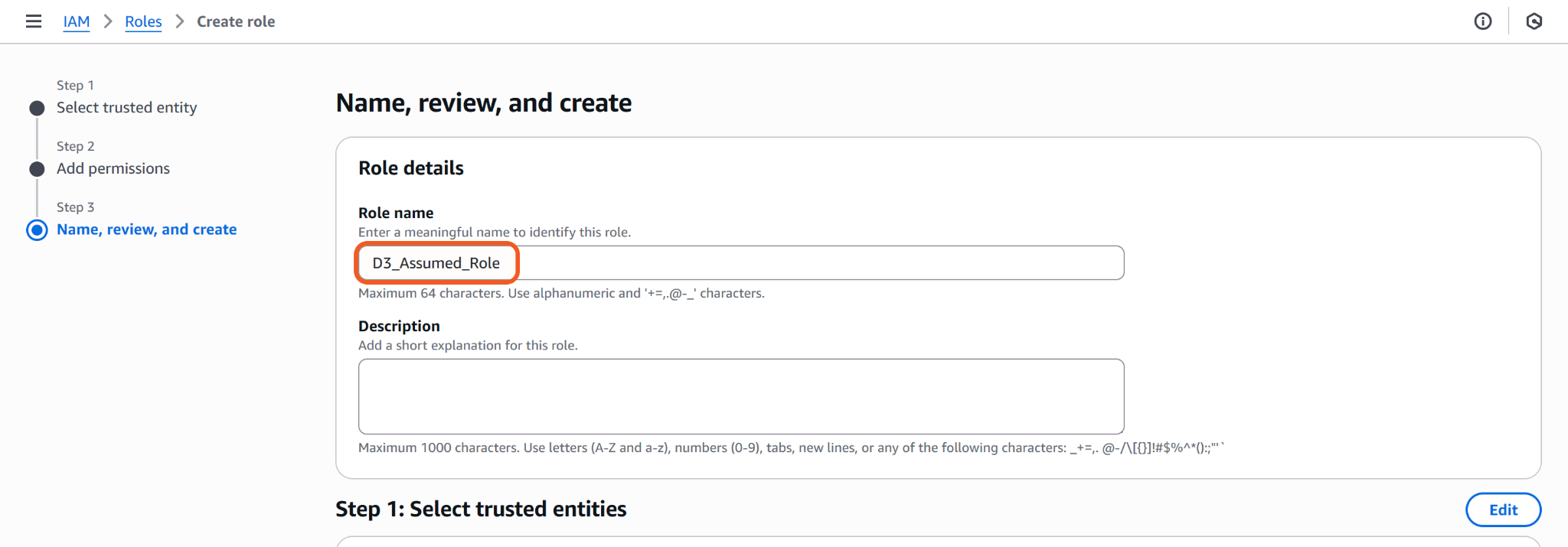Click the Step 1: Select trusted entities heading

[x=481, y=509]
